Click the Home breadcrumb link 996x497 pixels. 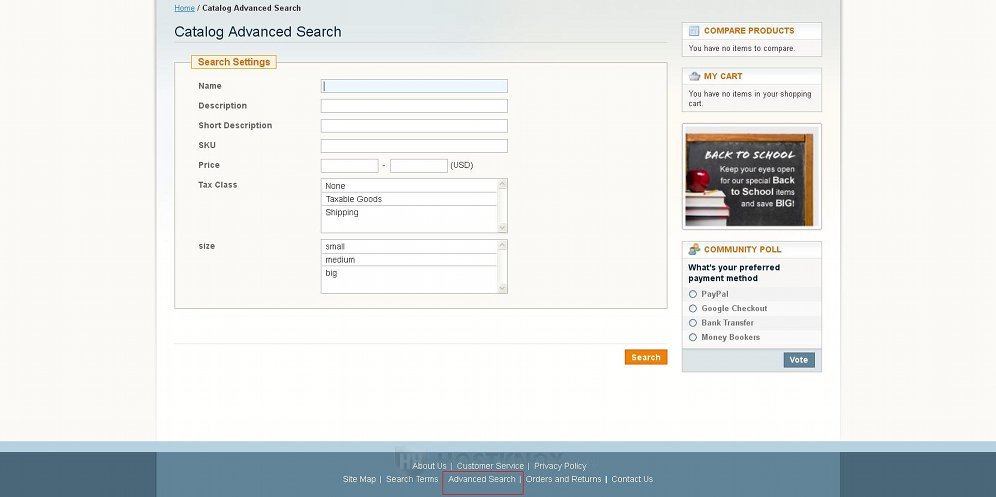[x=184, y=8]
